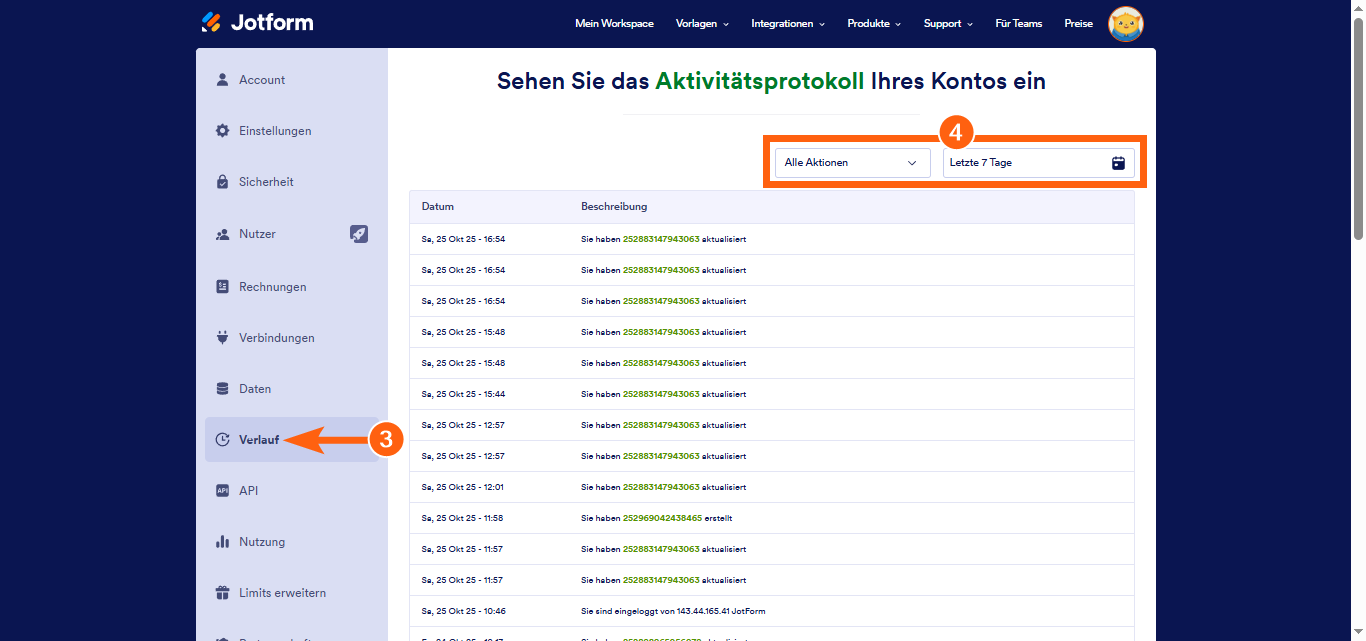This screenshot has width=1366, height=641.
Task: Select the Nutzung bar chart icon
Action: coord(222,541)
